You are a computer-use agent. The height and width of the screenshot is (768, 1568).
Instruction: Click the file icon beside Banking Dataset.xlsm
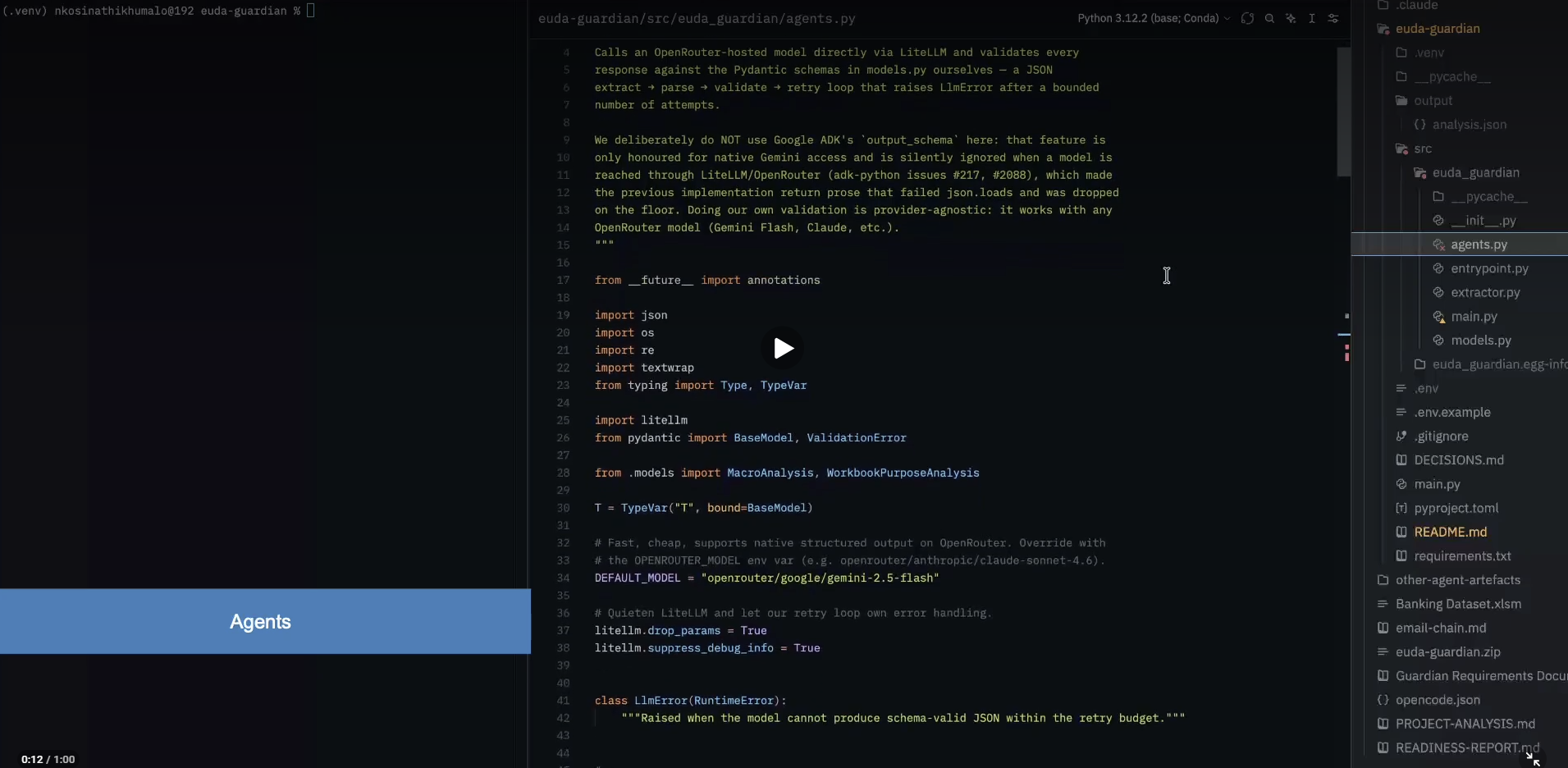(1383, 604)
